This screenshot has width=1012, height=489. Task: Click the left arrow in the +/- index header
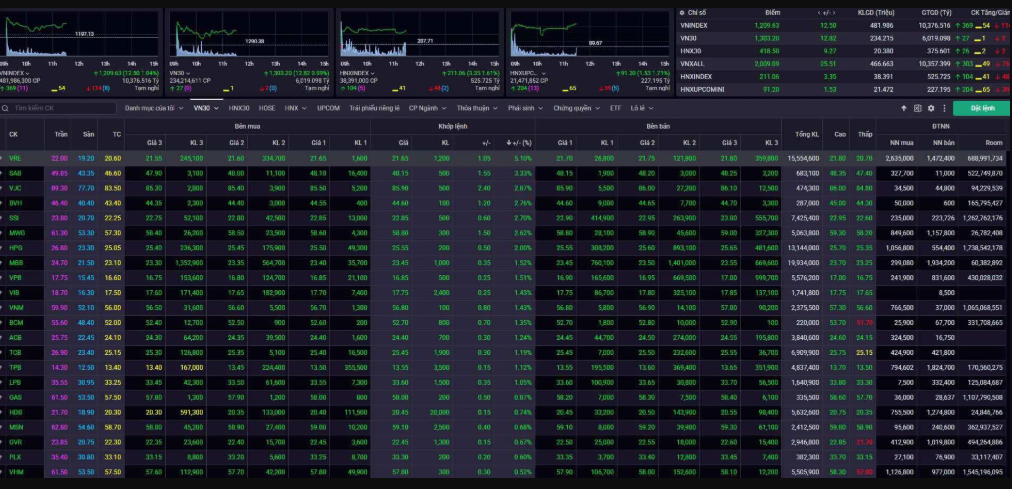[x=819, y=12]
